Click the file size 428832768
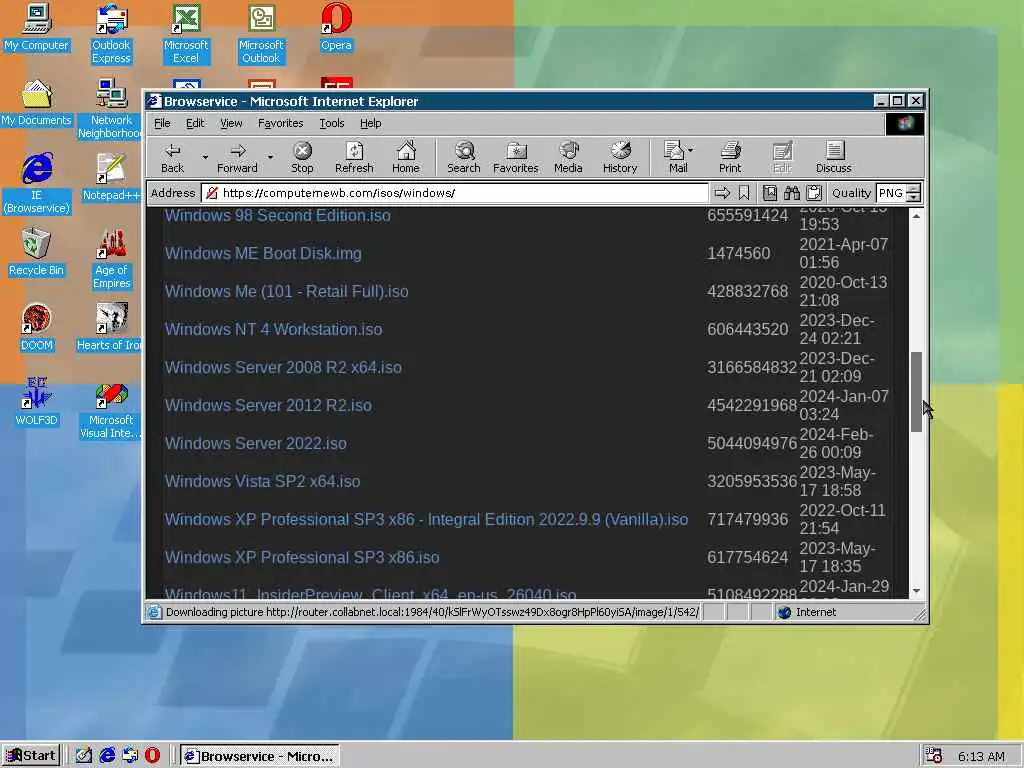The width and height of the screenshot is (1024, 768). coord(747,291)
